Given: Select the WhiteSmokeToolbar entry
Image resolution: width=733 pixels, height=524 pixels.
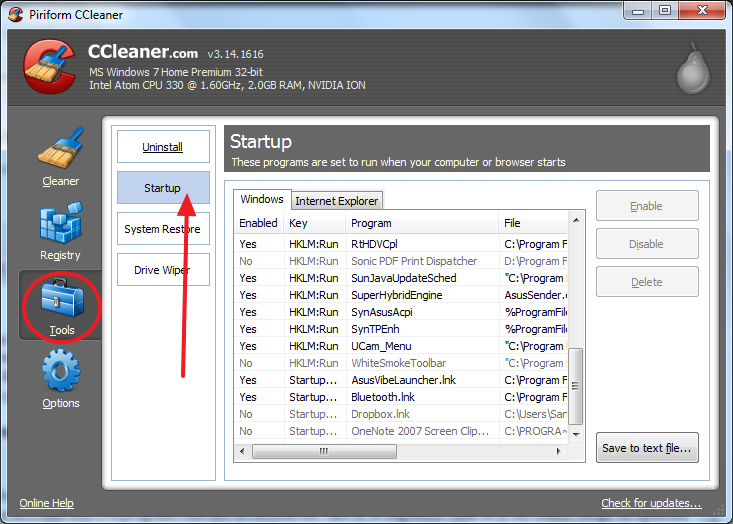Looking at the screenshot, I should (401, 363).
